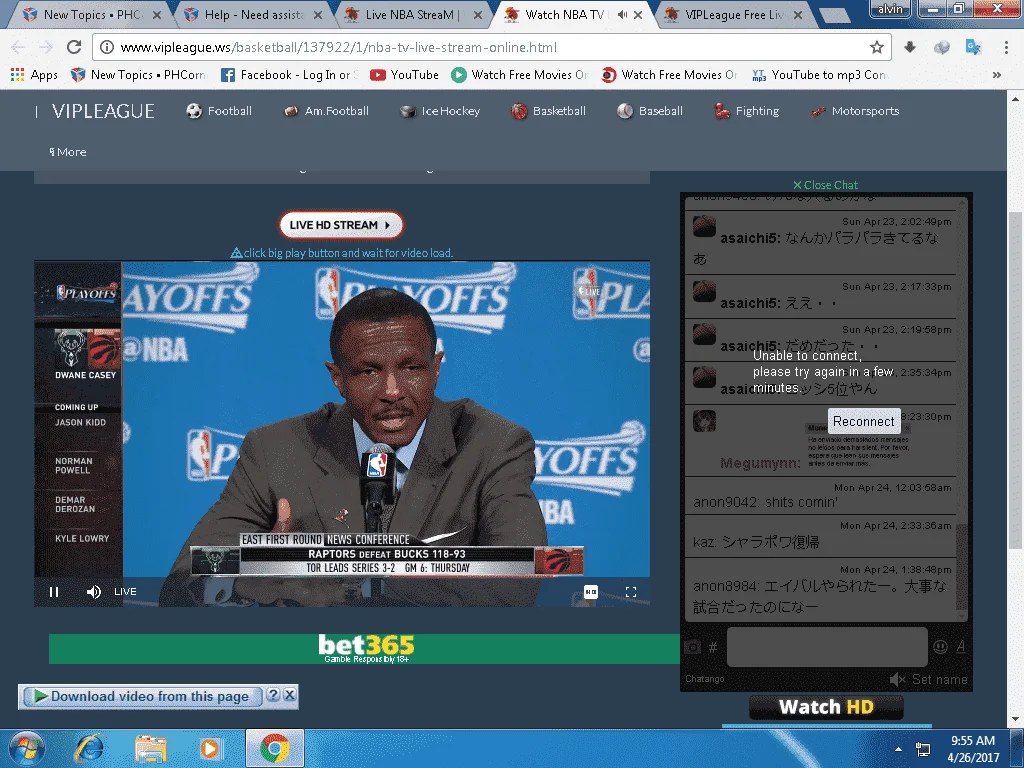Toggle HD quality in the video player
This screenshot has width=1024, height=768.
click(x=590, y=592)
